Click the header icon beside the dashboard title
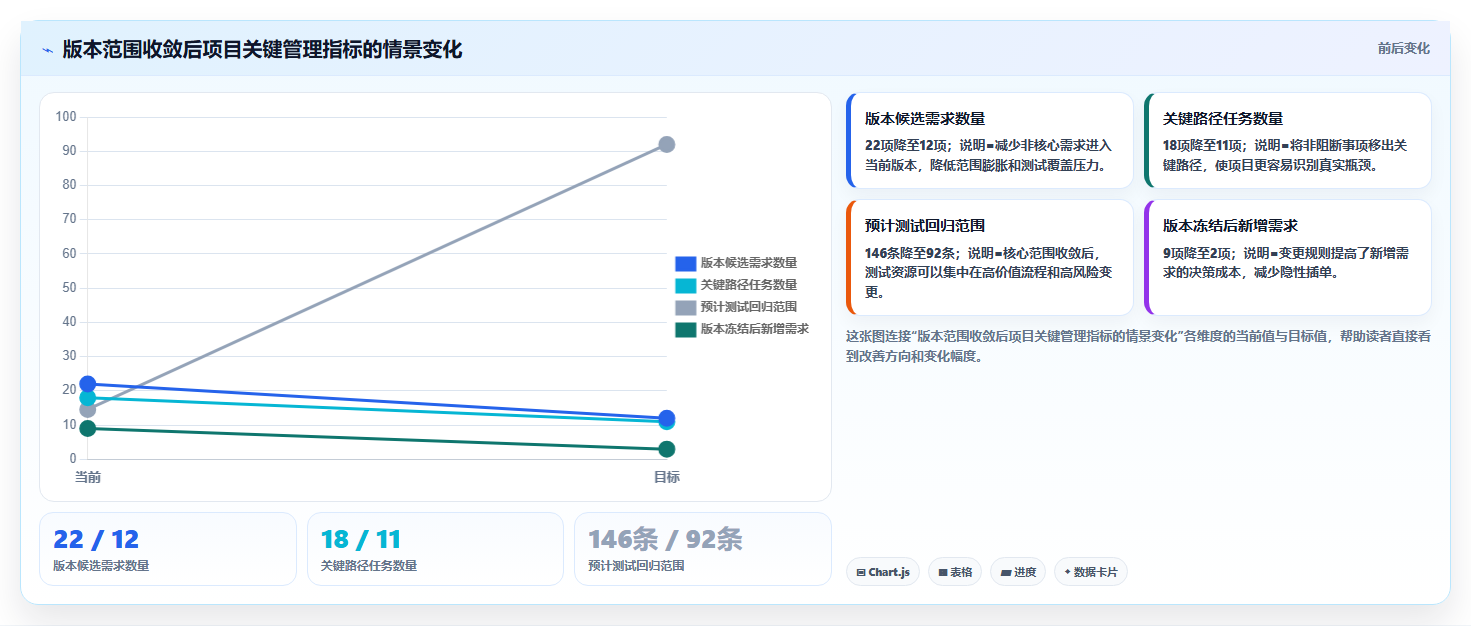The width and height of the screenshot is (1471, 626). click(47, 50)
